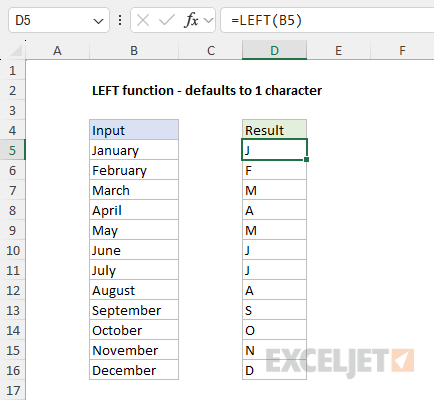Select result cell J next to July
Viewport: 434px width, 400px height.
(x=274, y=270)
